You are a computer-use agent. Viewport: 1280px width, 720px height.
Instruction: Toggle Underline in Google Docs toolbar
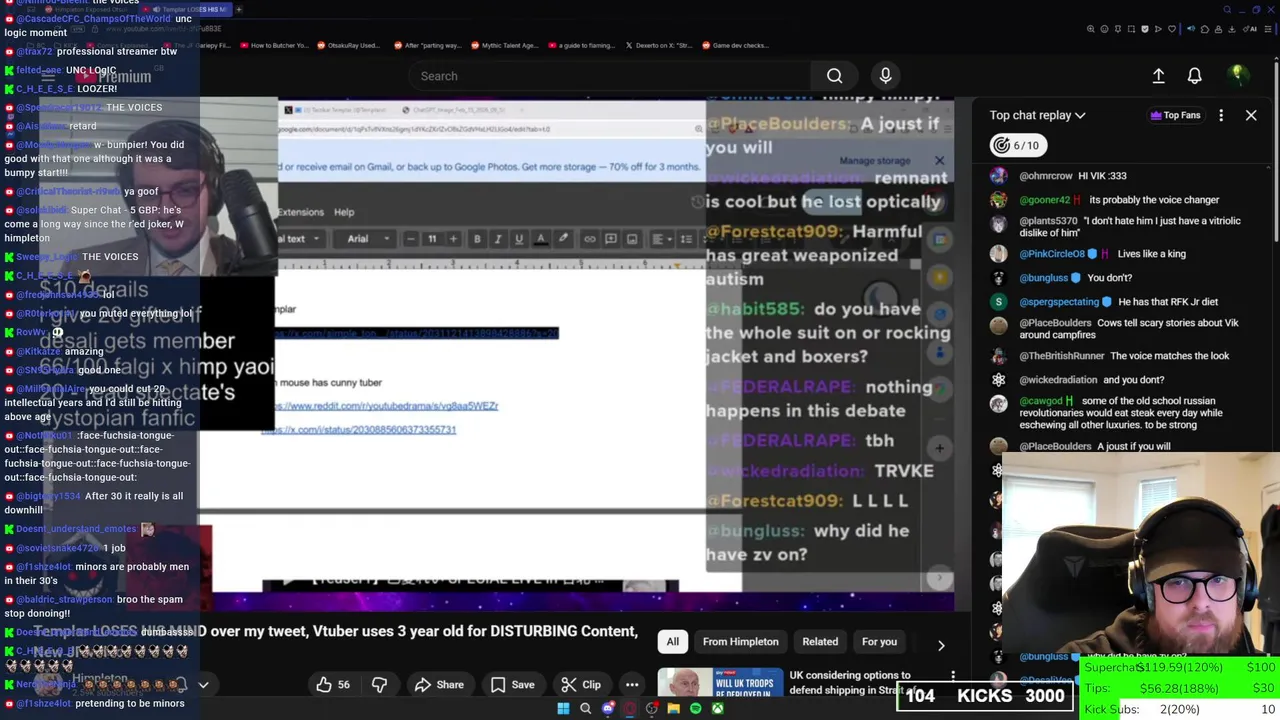click(x=518, y=239)
